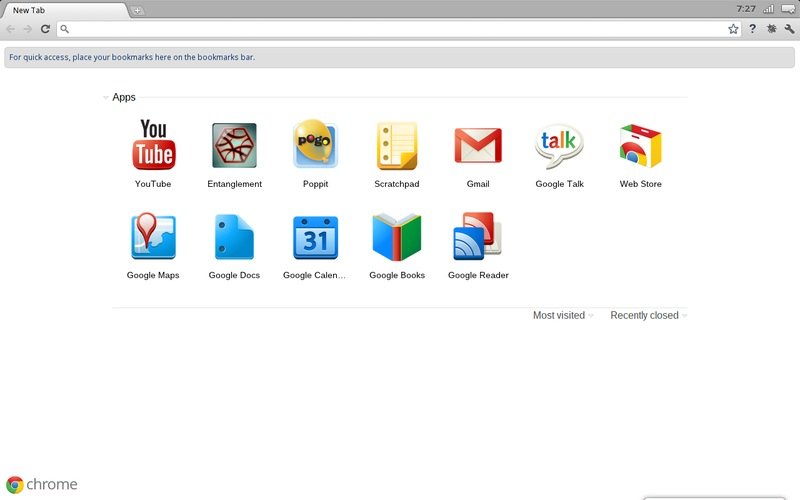800x500 pixels.
Task: Click the YouTube label text
Action: 153,184
